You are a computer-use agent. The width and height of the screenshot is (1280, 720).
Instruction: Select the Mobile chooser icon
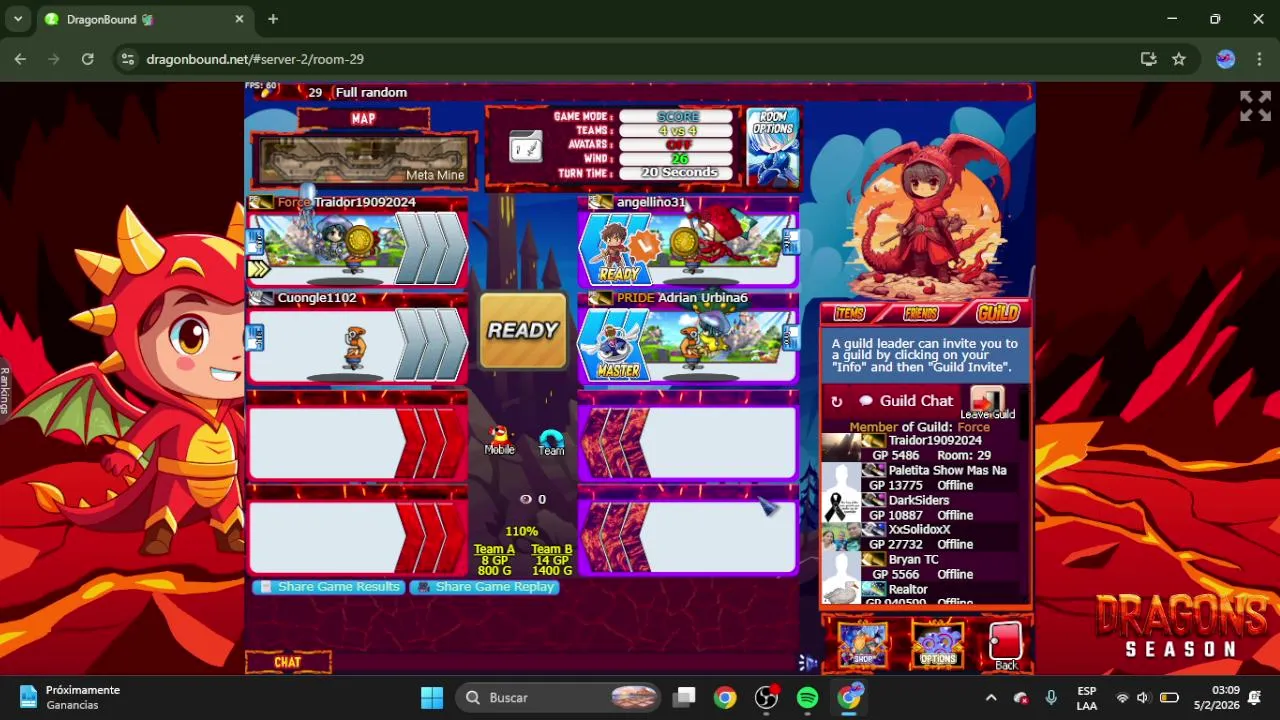[x=499, y=439]
